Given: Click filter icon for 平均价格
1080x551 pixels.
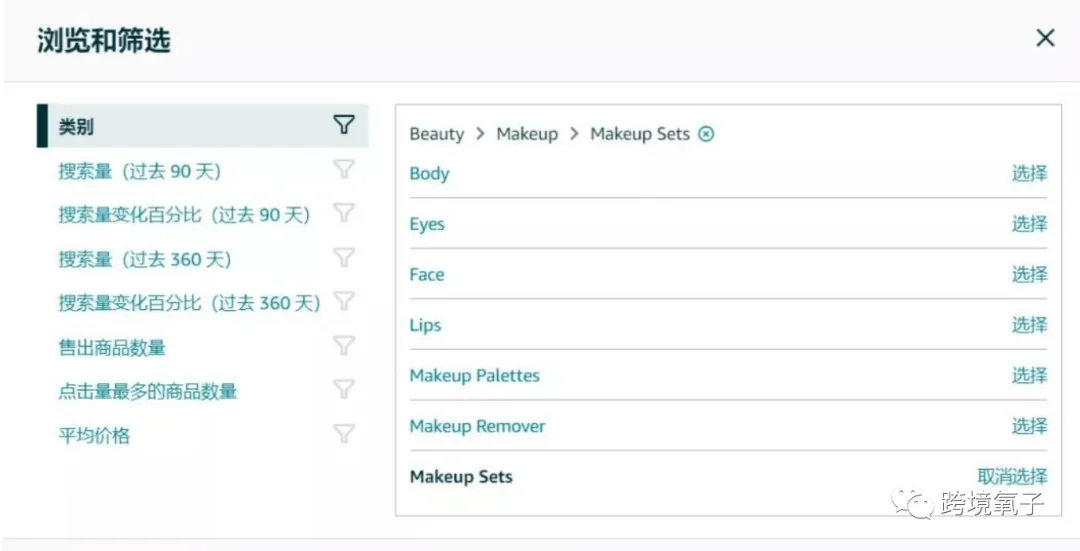Looking at the screenshot, I should (344, 433).
